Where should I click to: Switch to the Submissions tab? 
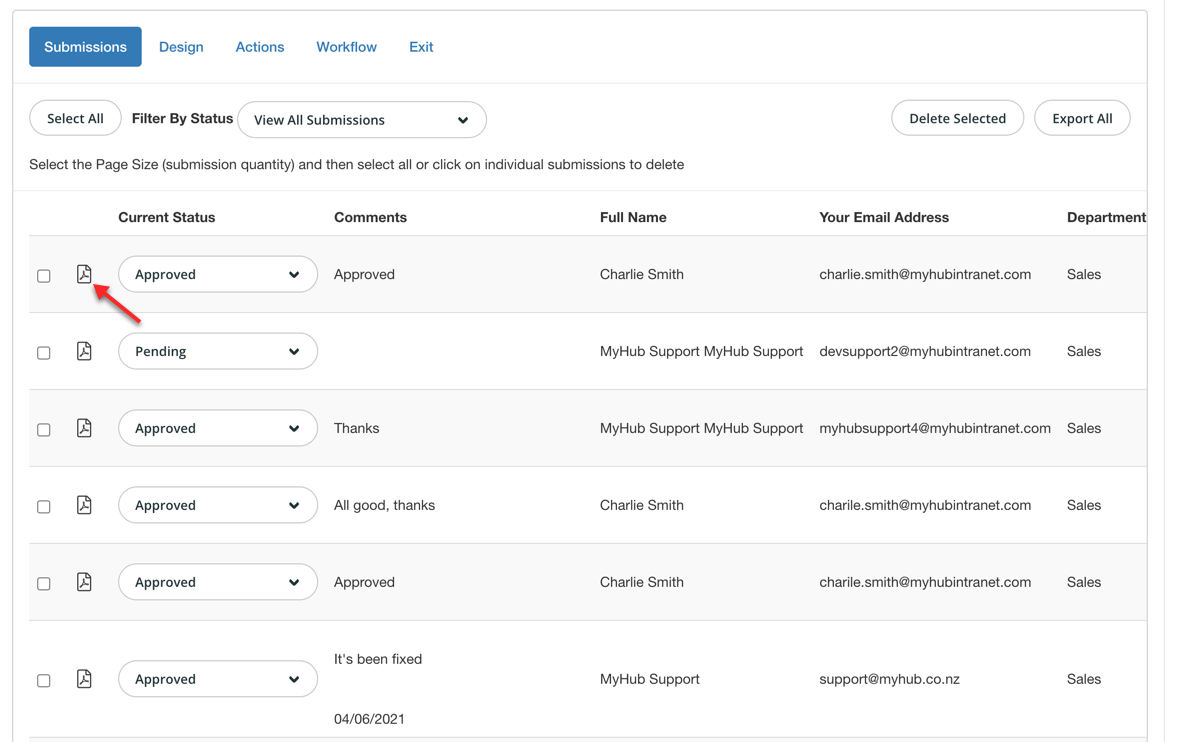pyautogui.click(x=85, y=46)
